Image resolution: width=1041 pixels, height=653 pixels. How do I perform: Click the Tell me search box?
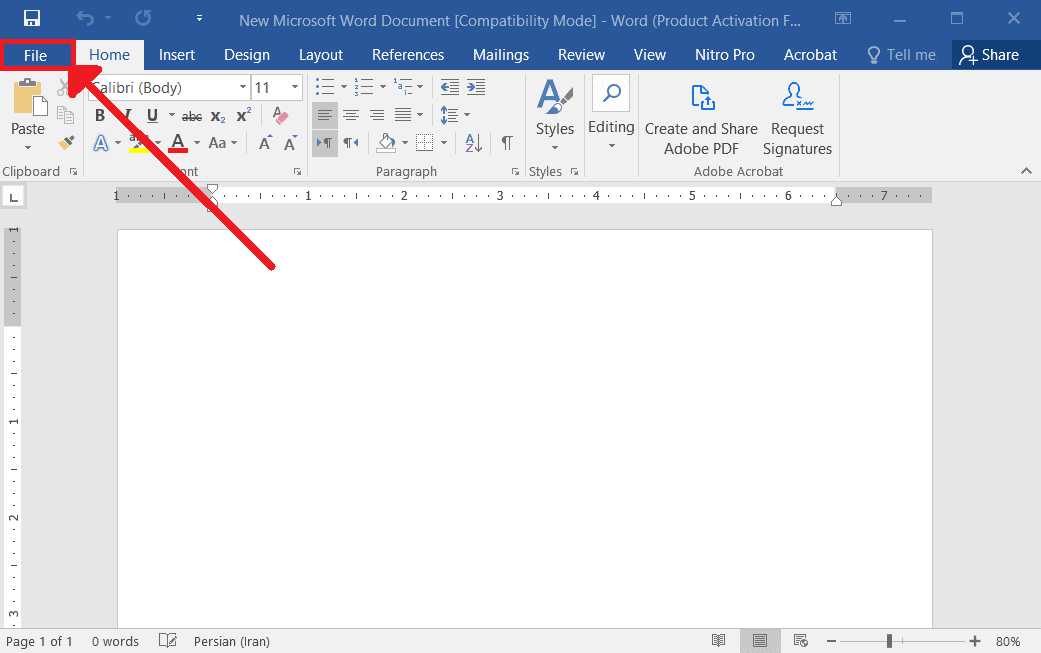(901, 55)
